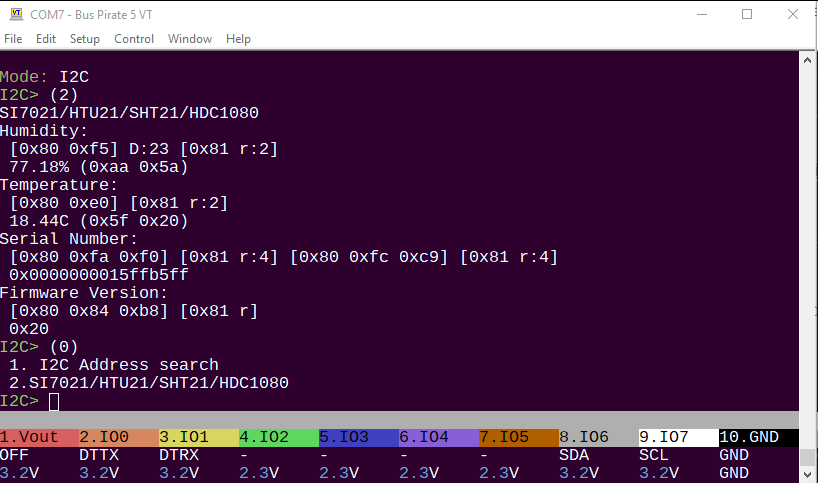Click the 'Temperature:' label
Screen dimensions: 818x483
click(59, 185)
